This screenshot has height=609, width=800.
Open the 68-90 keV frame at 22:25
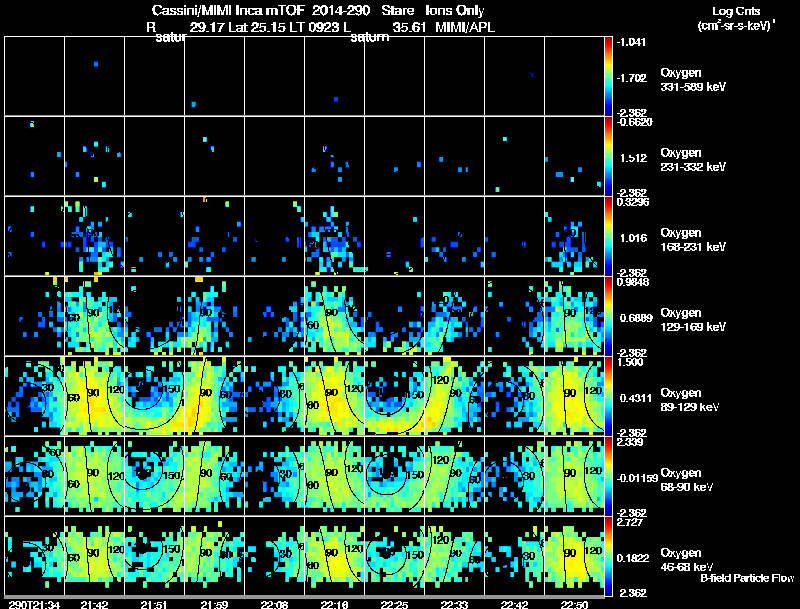[x=394, y=476]
